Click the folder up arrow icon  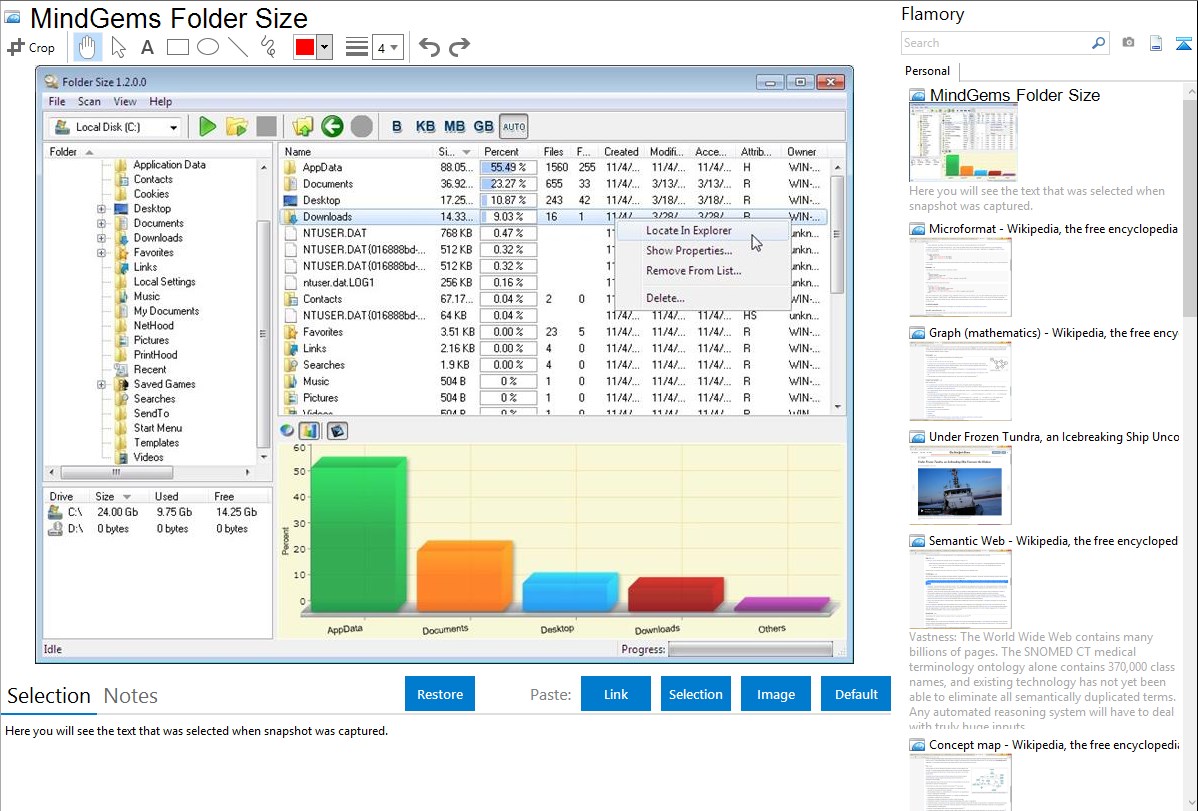click(x=303, y=127)
